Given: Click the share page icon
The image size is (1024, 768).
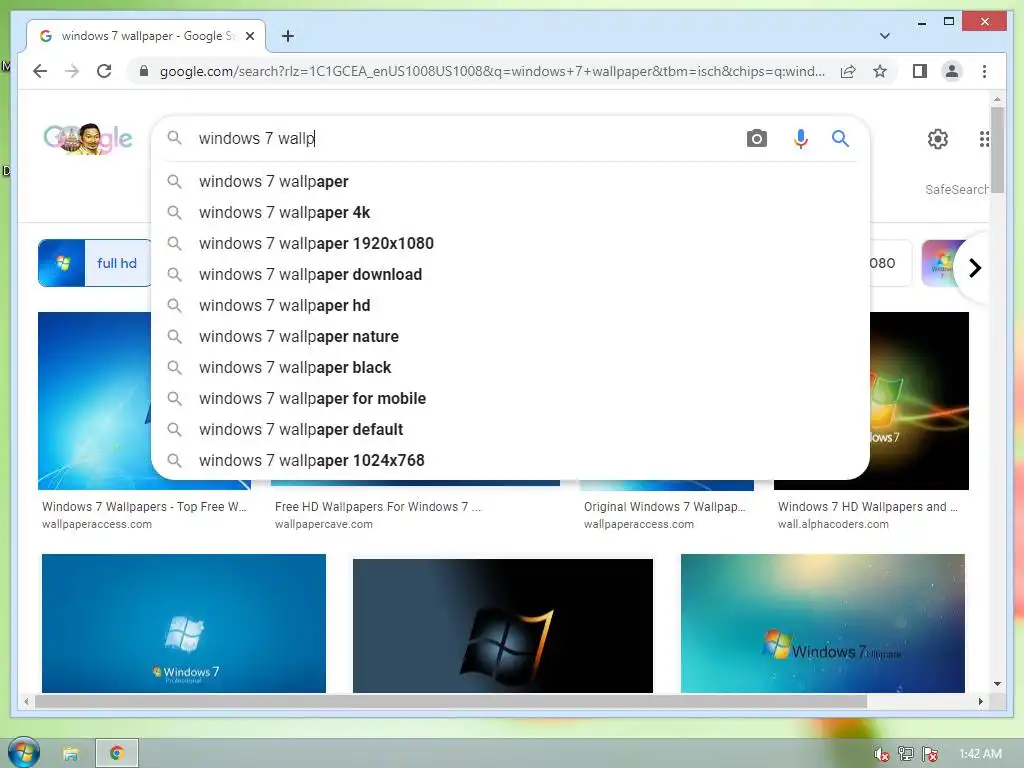Looking at the screenshot, I should pyautogui.click(x=848, y=71).
